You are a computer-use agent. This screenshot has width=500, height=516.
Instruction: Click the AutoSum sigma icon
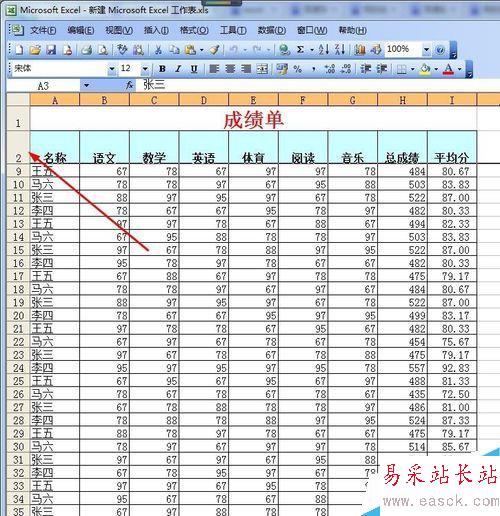(300, 50)
